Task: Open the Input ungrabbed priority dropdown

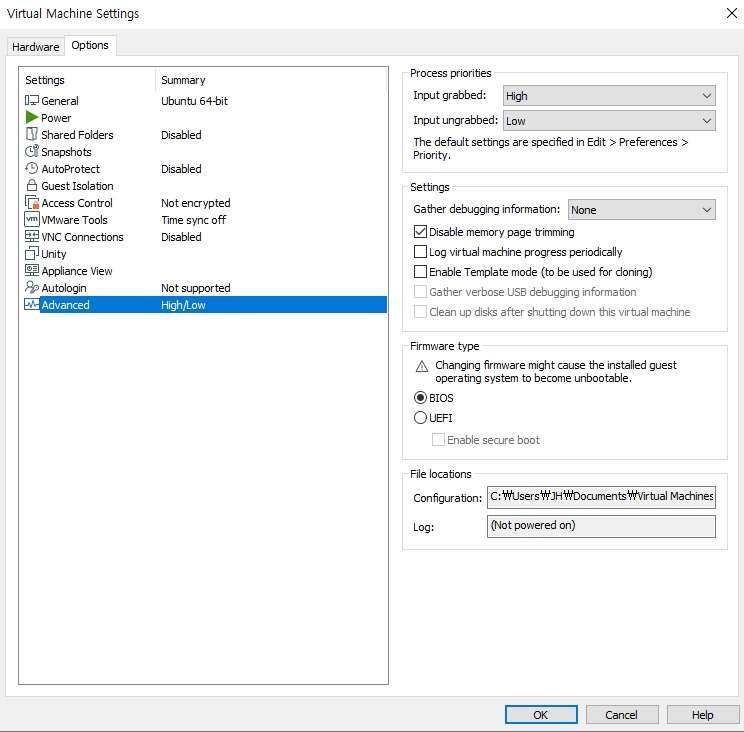Action: (x=609, y=121)
